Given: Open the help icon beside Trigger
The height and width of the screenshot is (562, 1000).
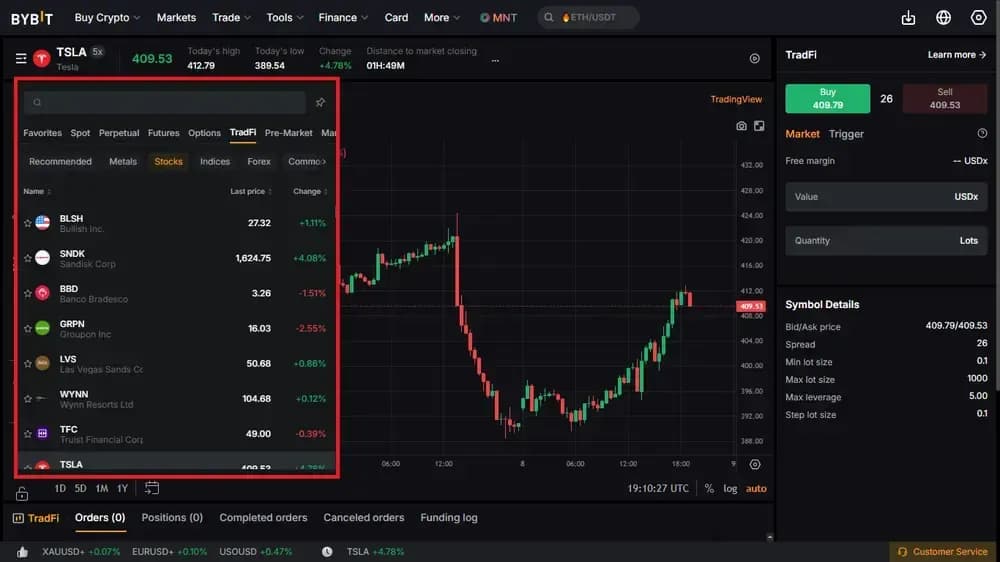Looking at the screenshot, I should pyautogui.click(x=982, y=133).
